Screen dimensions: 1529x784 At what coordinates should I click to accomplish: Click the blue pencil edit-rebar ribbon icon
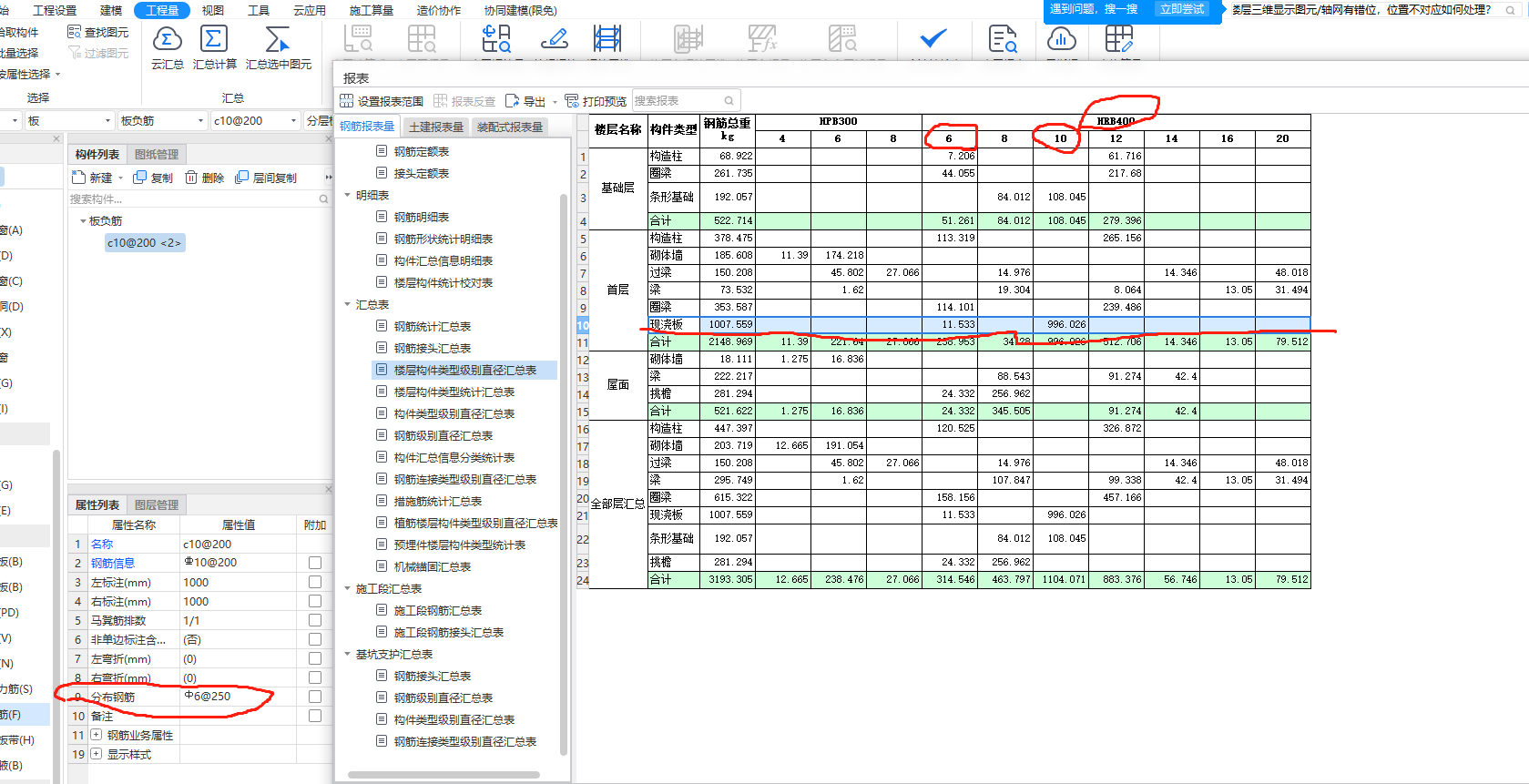[554, 39]
